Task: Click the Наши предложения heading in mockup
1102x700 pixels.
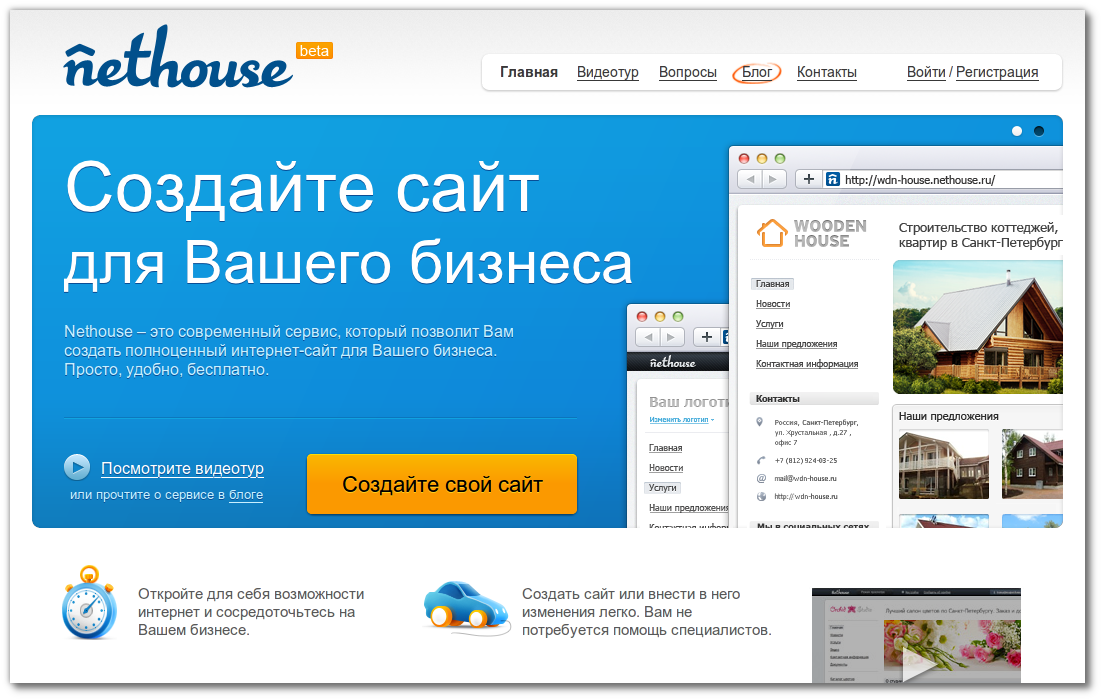Action: point(948,416)
